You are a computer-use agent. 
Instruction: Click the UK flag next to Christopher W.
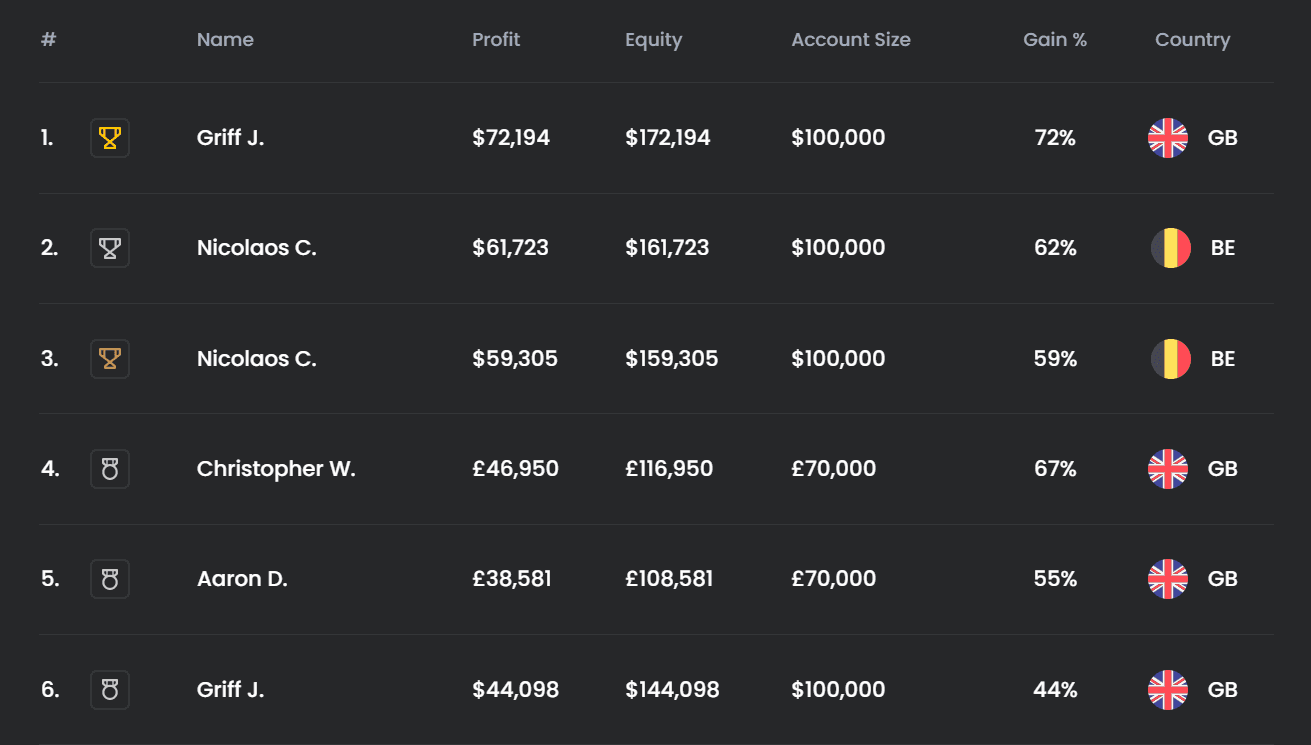(x=1168, y=469)
